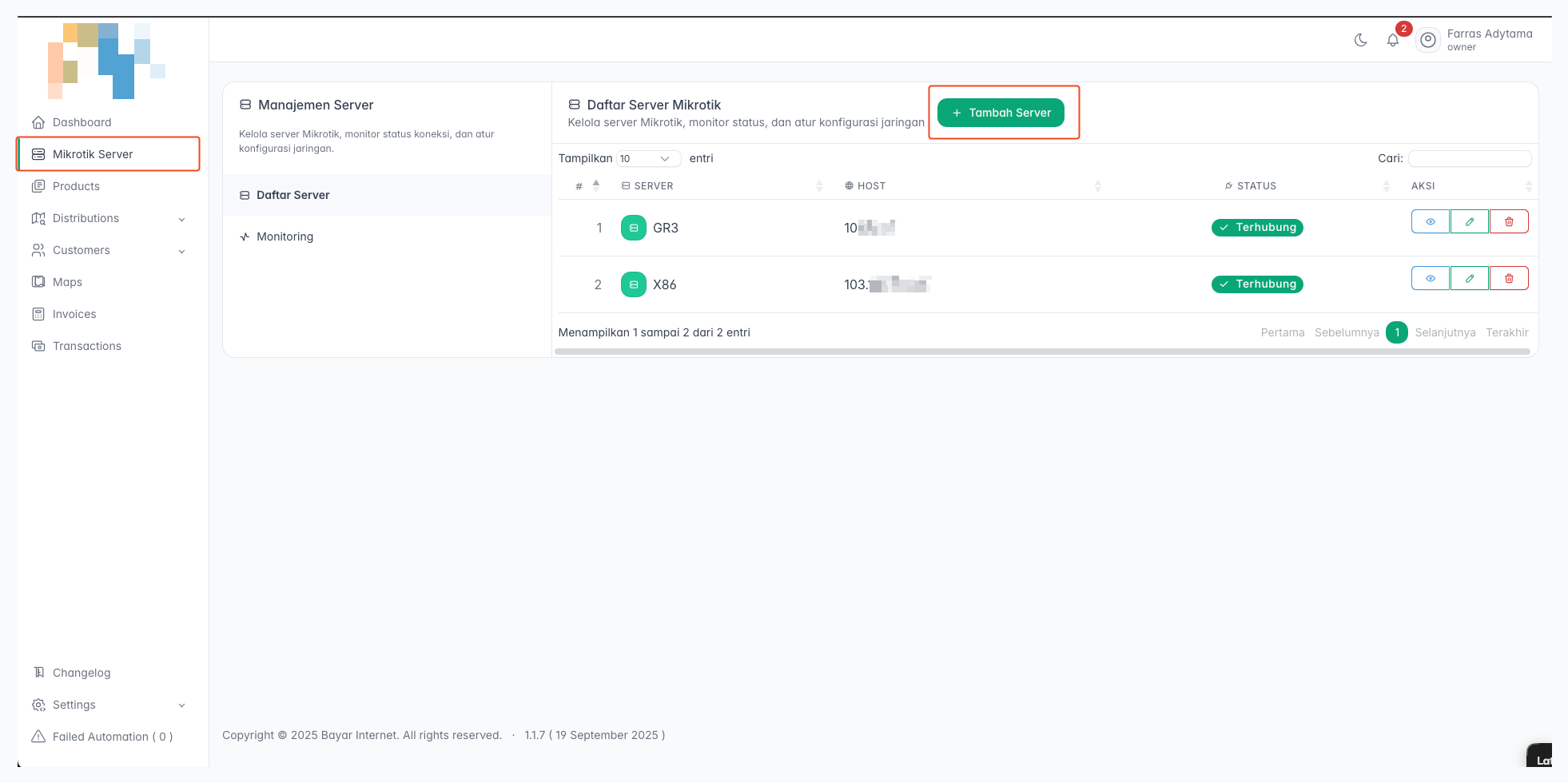The height and width of the screenshot is (783, 1568).
Task: Delete the X86 server entry
Action: pos(1509,278)
